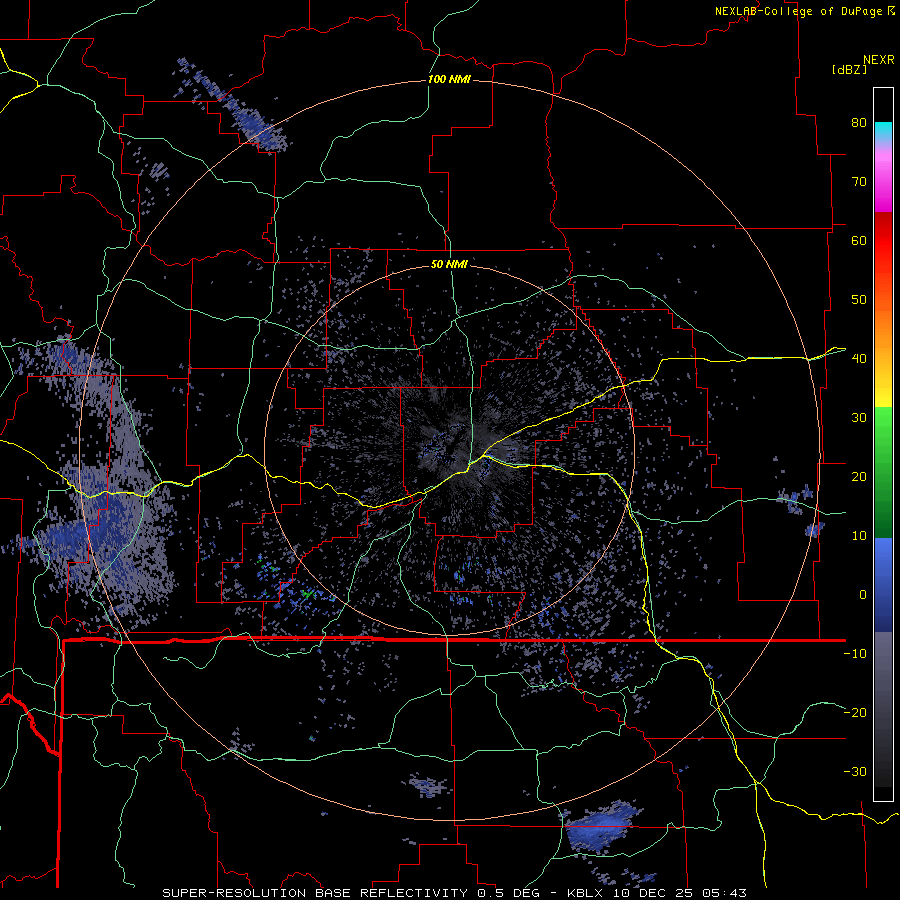Click the radar site center of the map
The height and width of the screenshot is (900, 900).
449,449
